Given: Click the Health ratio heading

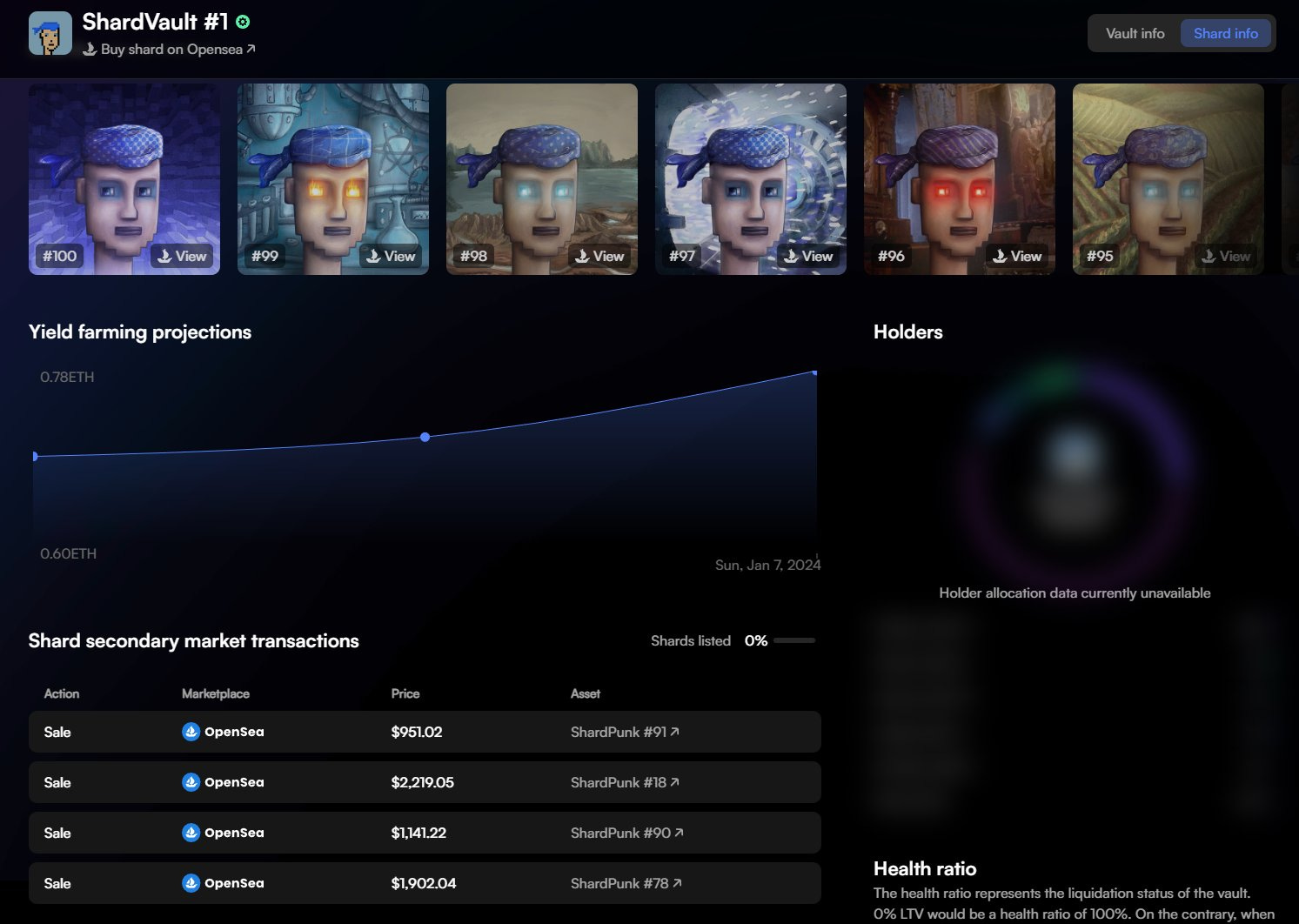Looking at the screenshot, I should point(925,868).
